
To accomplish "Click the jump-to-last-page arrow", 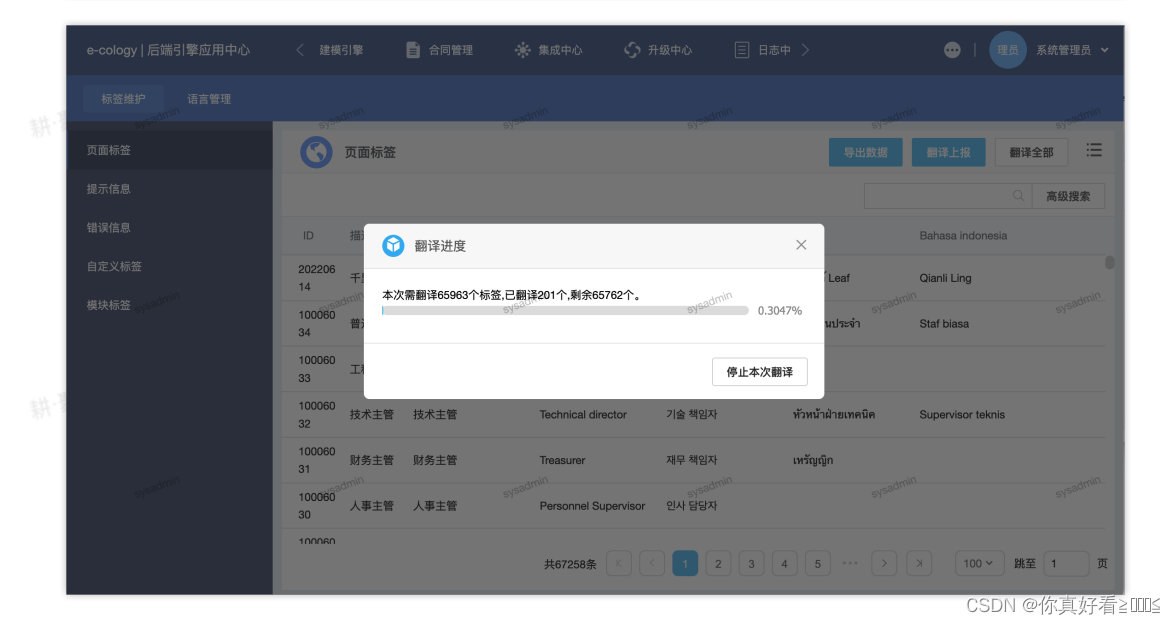I will (918, 563).
